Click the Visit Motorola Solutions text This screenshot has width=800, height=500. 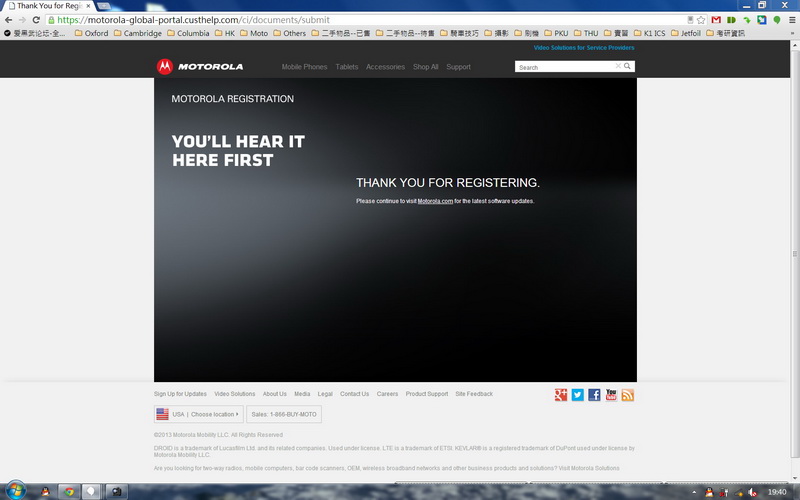[589, 468]
